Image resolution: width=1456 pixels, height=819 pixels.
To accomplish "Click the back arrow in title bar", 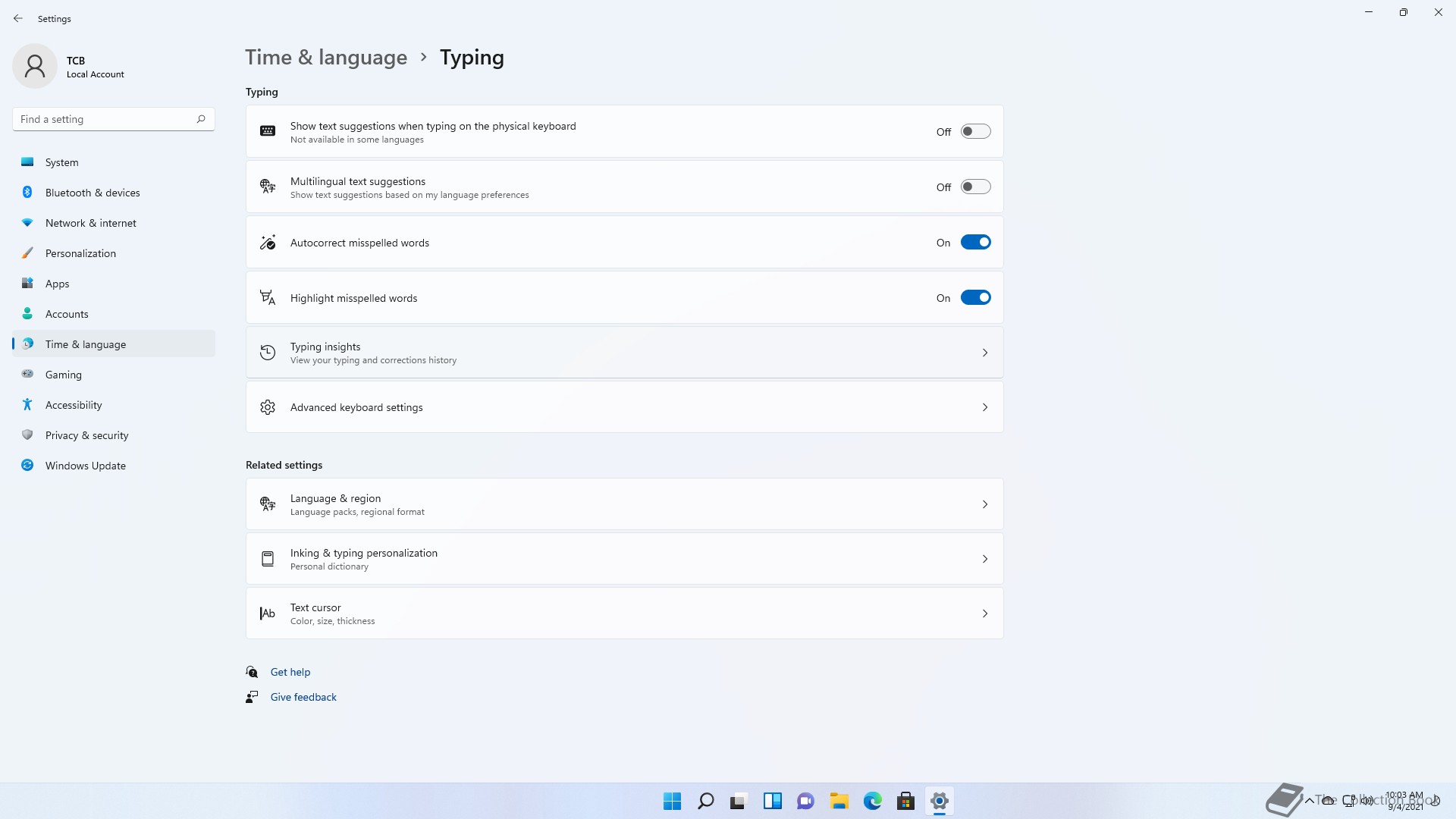I will click(18, 18).
